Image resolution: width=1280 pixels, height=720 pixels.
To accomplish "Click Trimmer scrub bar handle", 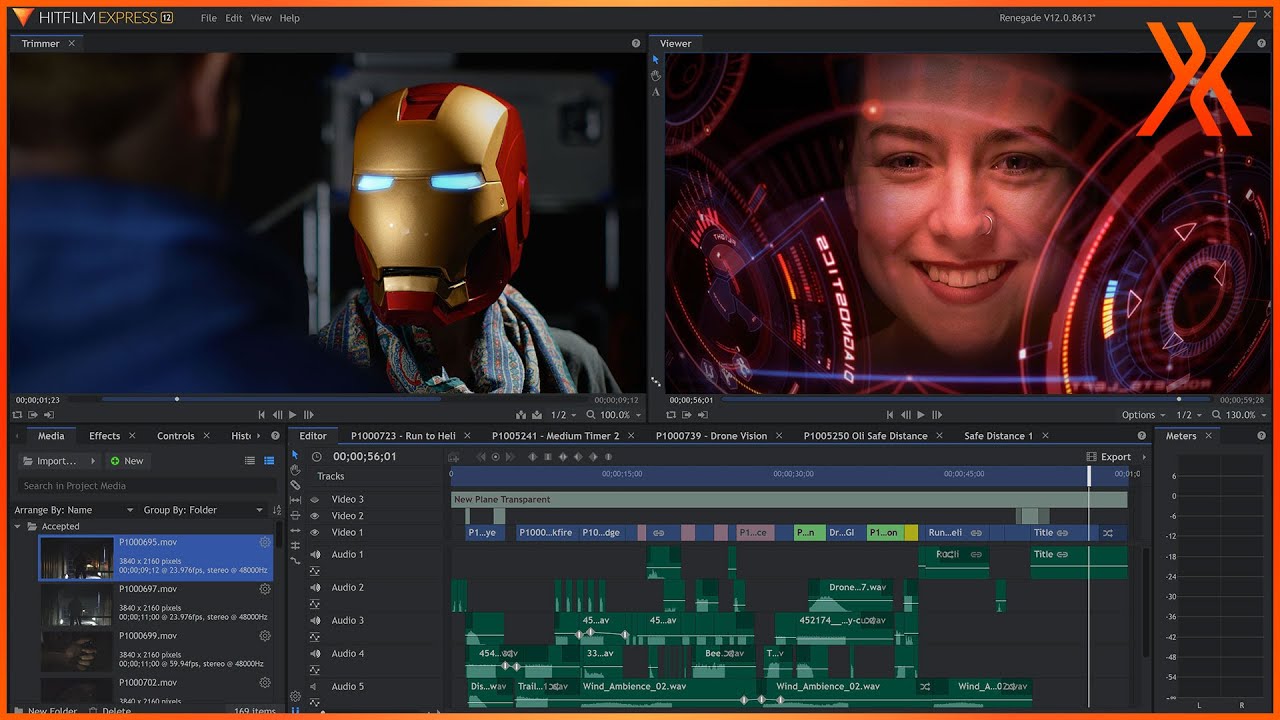I will tap(177, 399).
